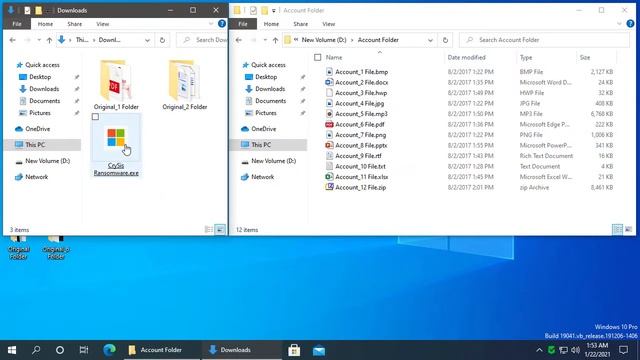The height and width of the screenshot is (360, 640).
Task: Open address history dropdown in Account Folder
Action: pyautogui.click(x=430, y=40)
